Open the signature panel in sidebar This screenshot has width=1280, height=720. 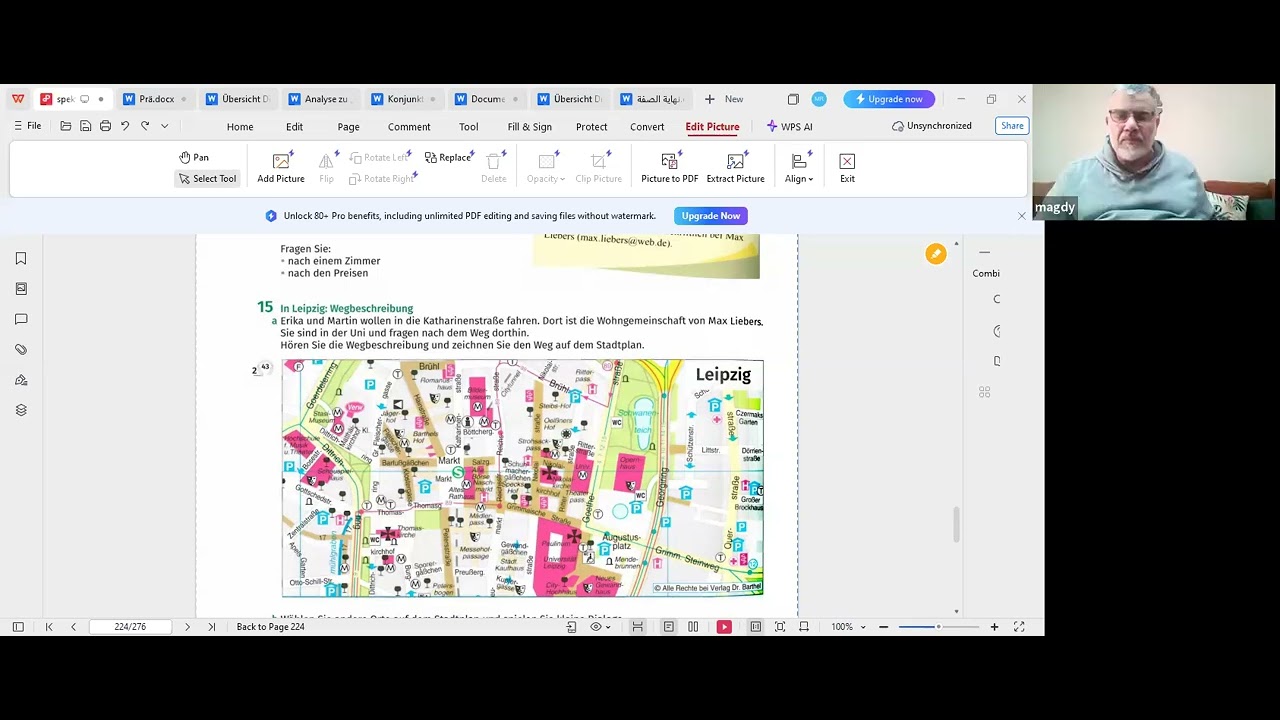click(21, 380)
